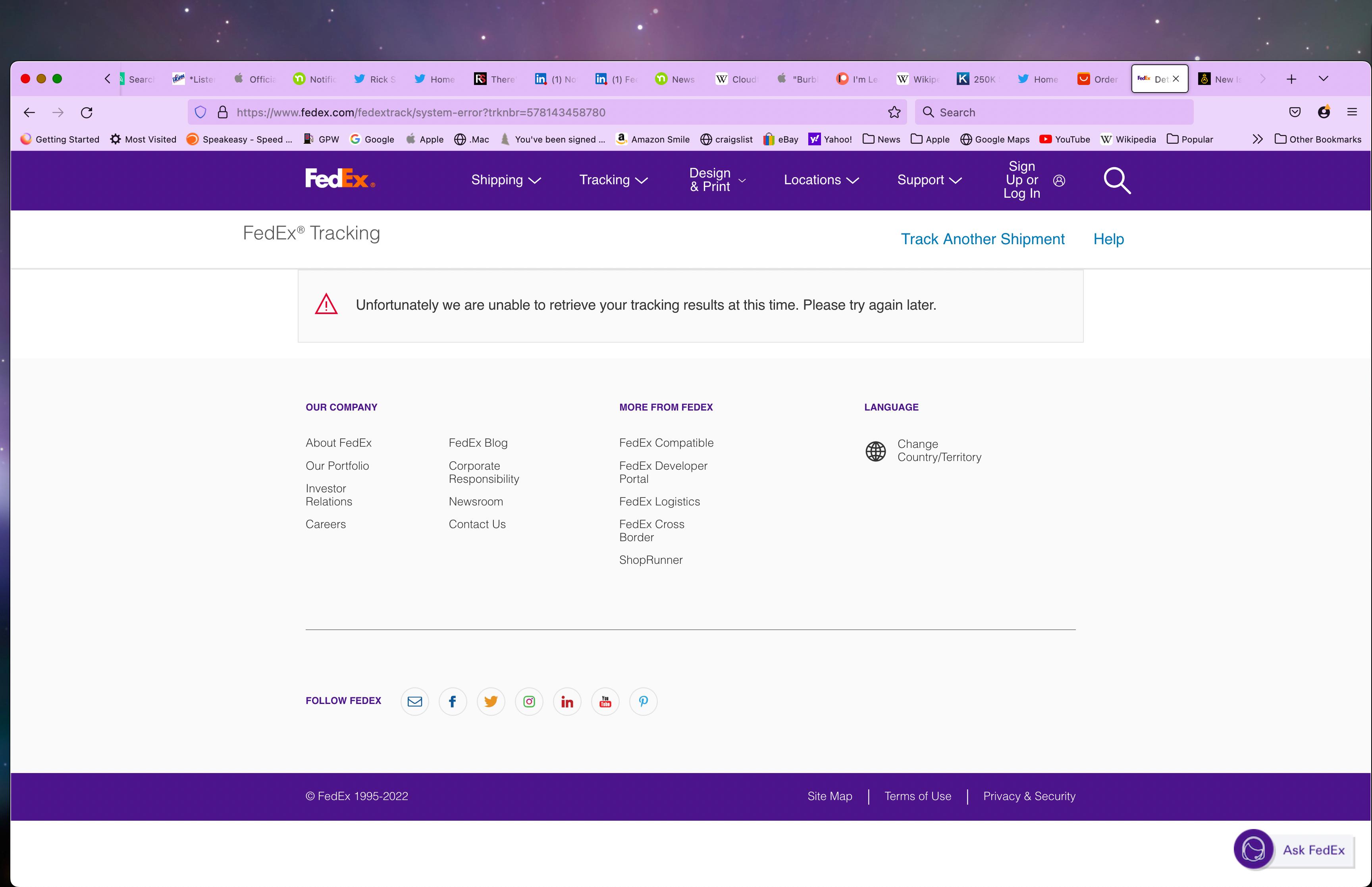Click the Track Another Shipment link
The width and height of the screenshot is (1372, 887).
[982, 239]
